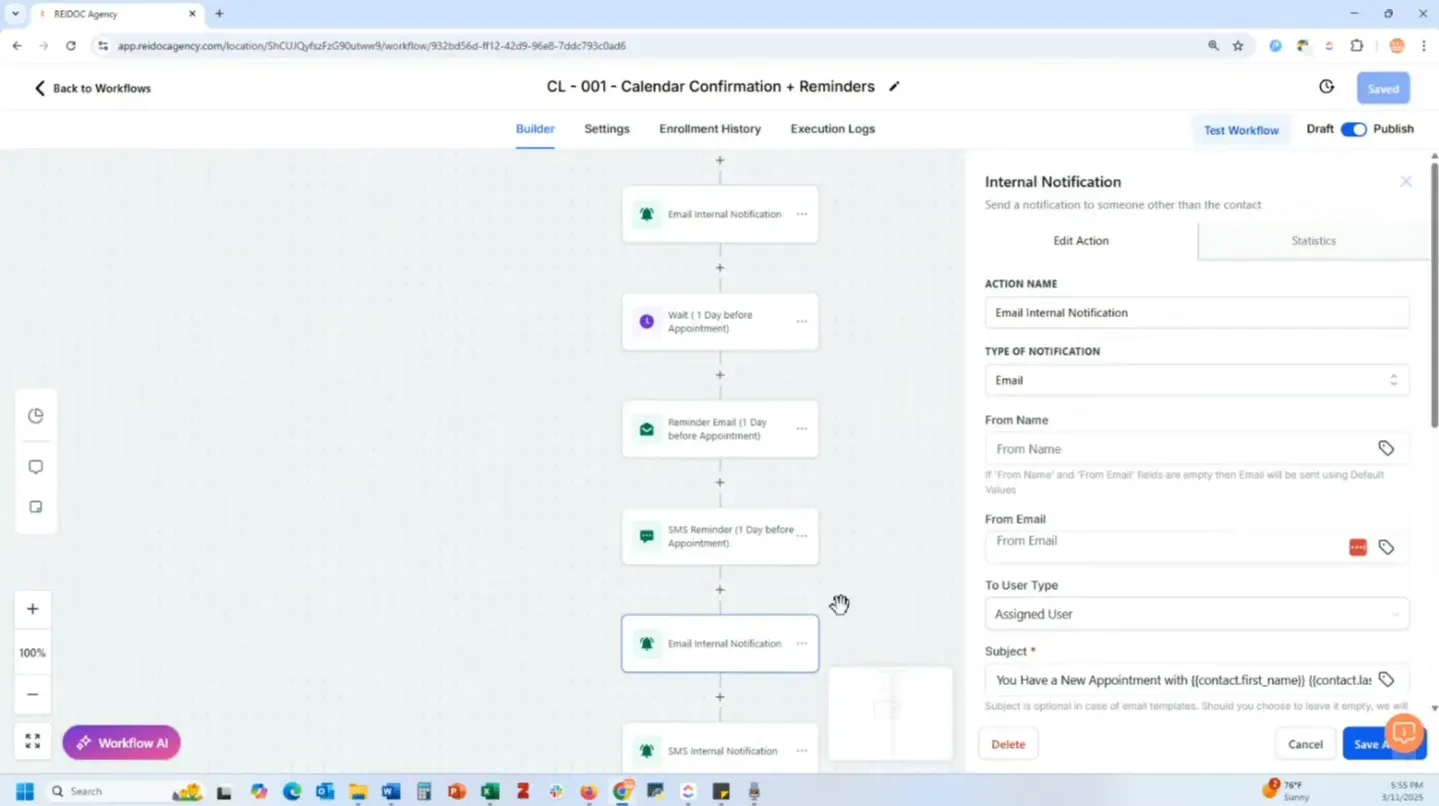Viewport: 1439px width, 806px height.
Task: Open the stats pie chart icon in left sidebar
Action: coord(36,416)
